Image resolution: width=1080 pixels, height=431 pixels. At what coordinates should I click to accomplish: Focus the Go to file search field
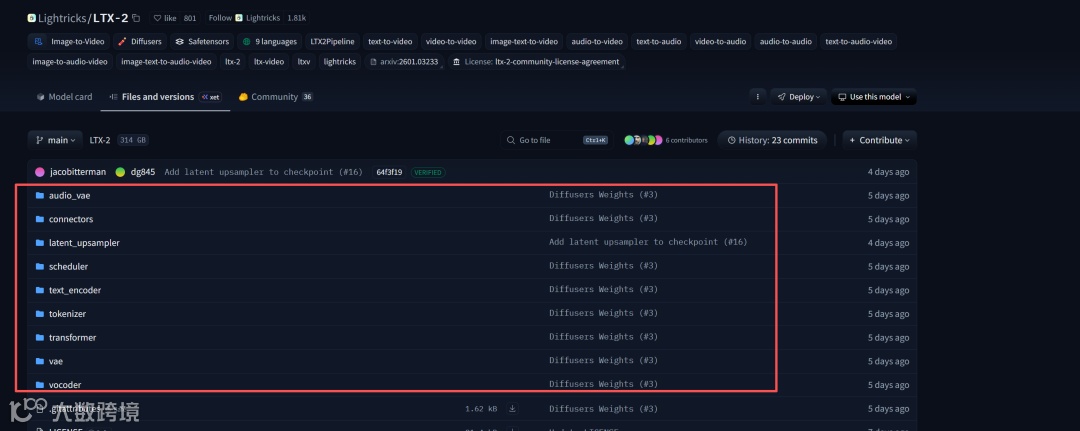pyautogui.click(x=557, y=140)
